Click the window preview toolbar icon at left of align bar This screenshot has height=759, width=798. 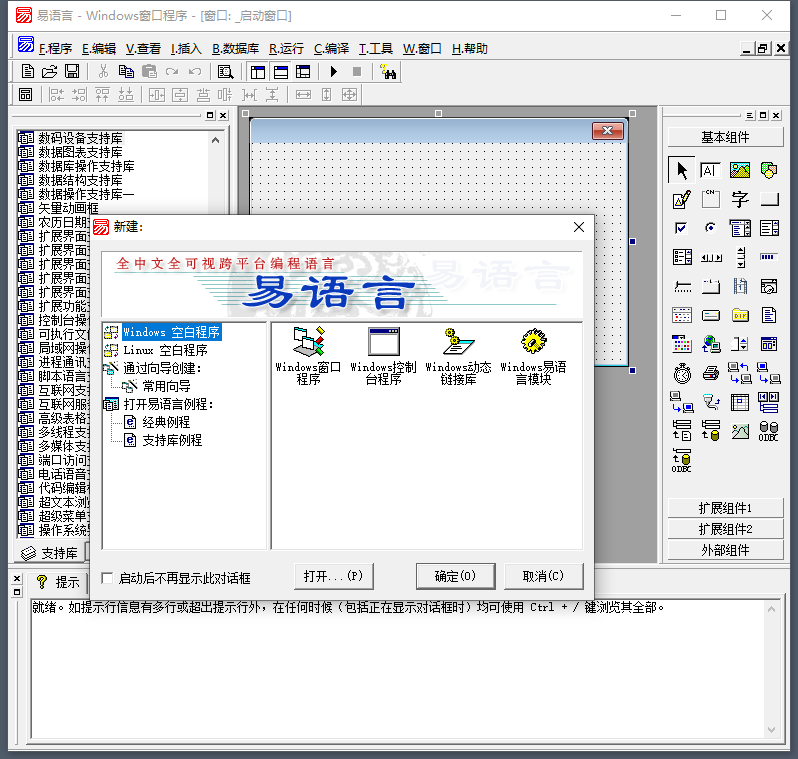(x=25, y=95)
